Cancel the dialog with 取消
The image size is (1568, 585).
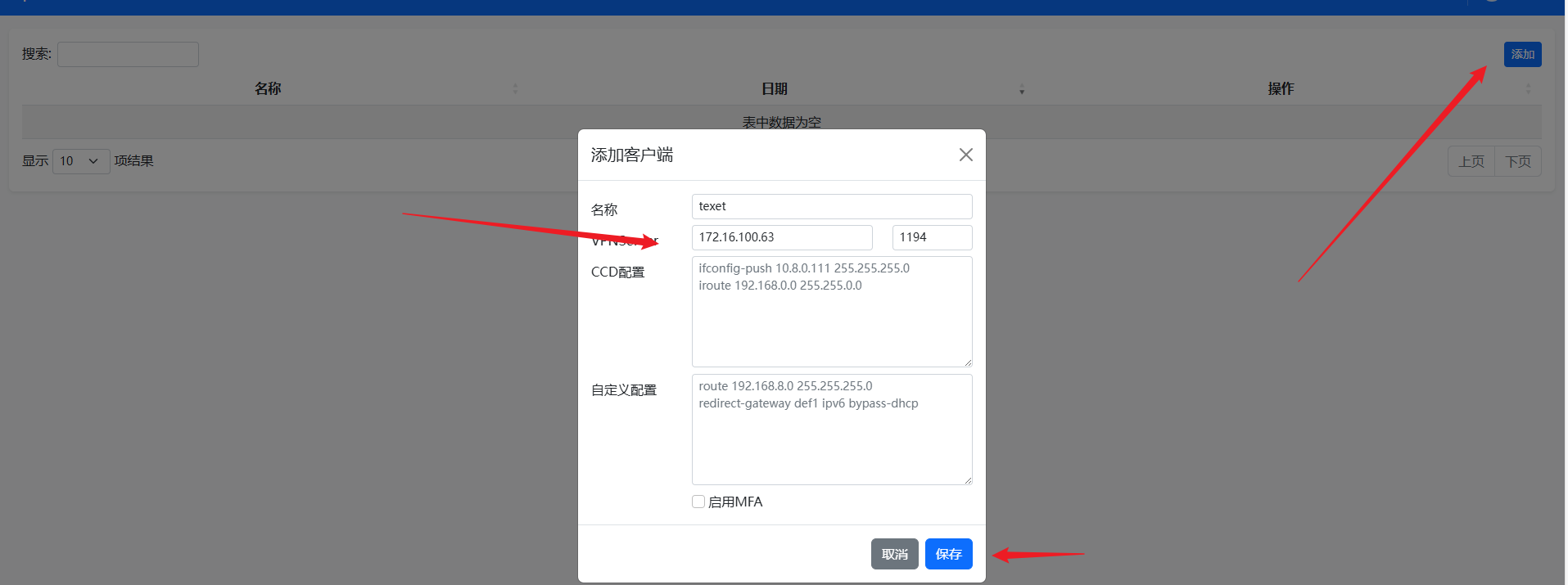pos(894,554)
